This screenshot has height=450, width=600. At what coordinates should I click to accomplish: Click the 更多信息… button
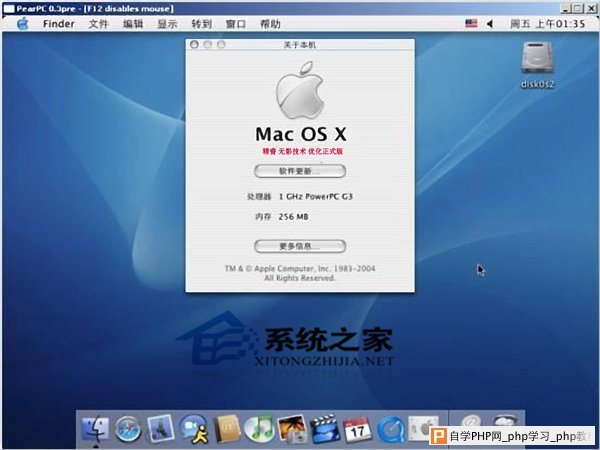(x=300, y=246)
